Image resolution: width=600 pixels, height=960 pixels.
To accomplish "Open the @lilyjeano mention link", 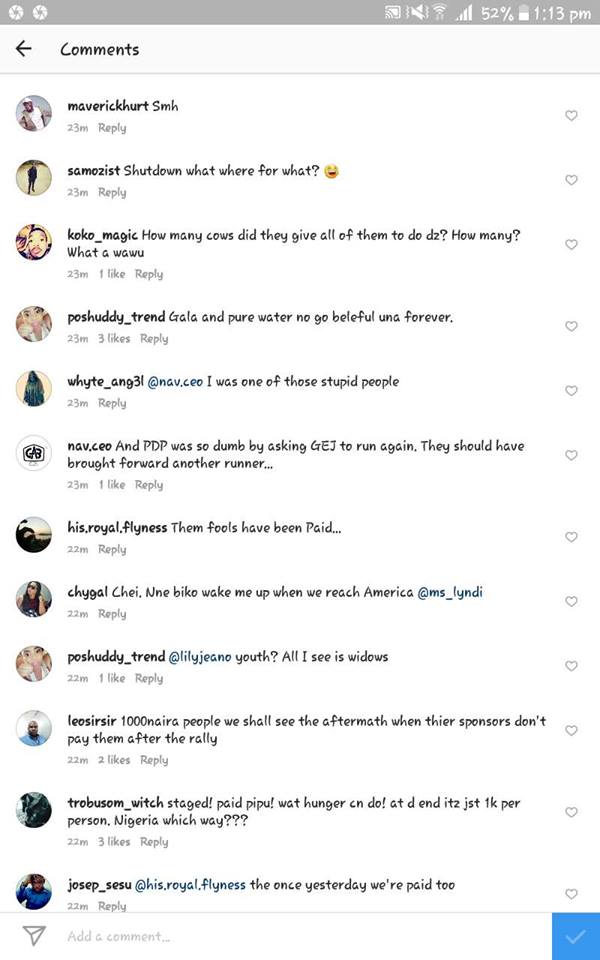I will pos(208,657).
